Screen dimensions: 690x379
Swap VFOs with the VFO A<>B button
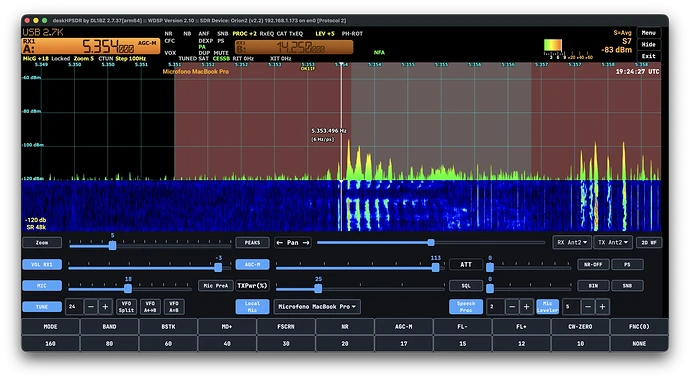tap(150, 307)
